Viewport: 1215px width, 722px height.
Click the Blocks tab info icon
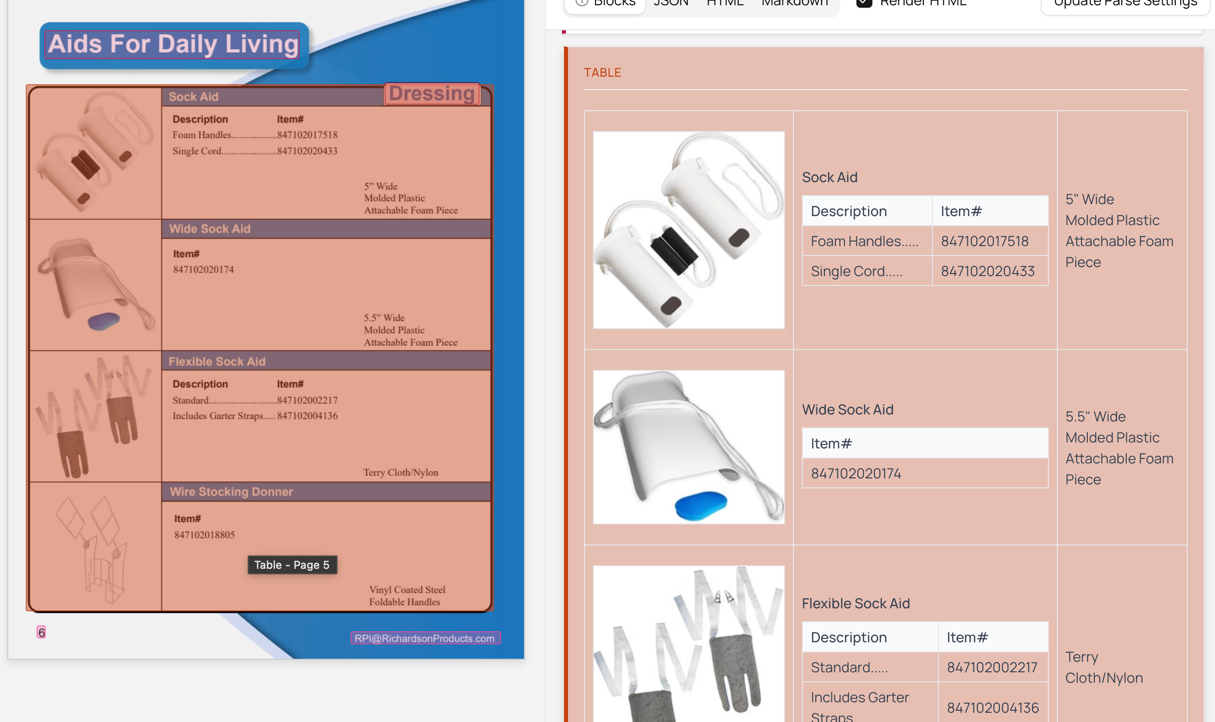[x=581, y=3]
